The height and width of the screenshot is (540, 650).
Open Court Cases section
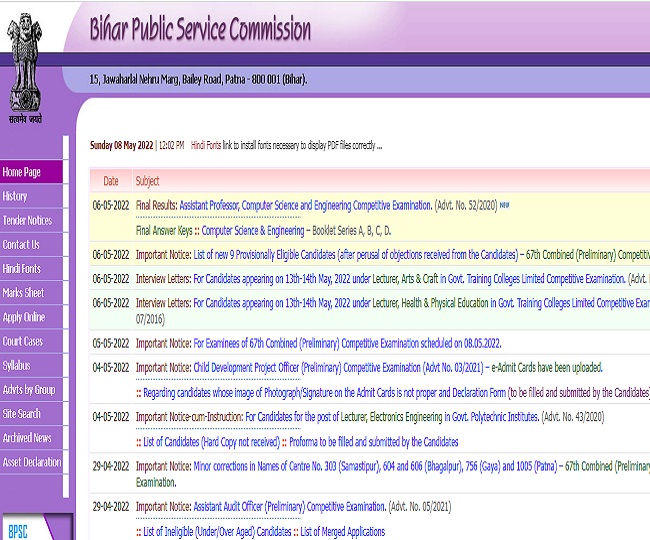tap(23, 341)
